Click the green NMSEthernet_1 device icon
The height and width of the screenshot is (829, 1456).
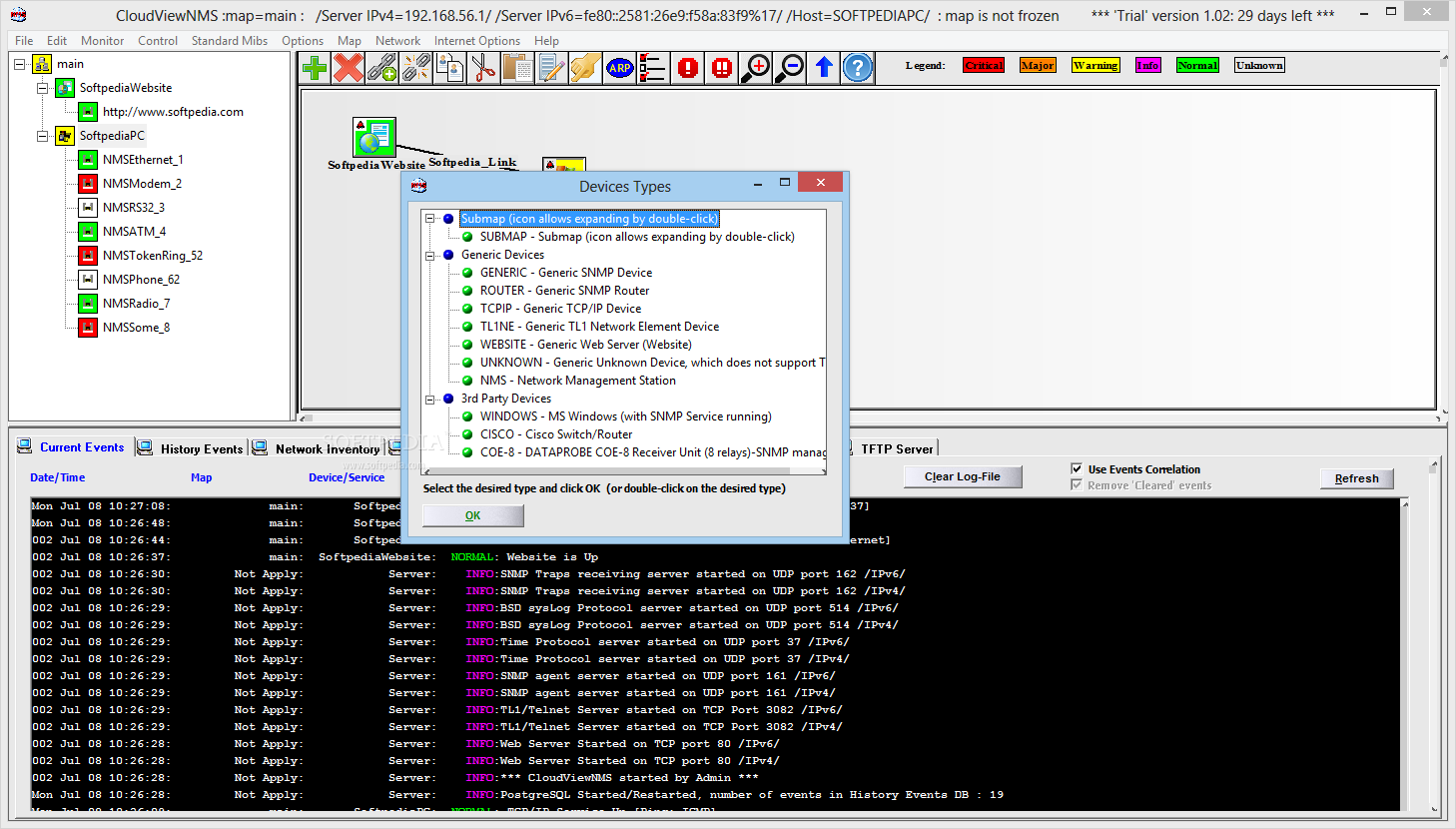[x=88, y=160]
